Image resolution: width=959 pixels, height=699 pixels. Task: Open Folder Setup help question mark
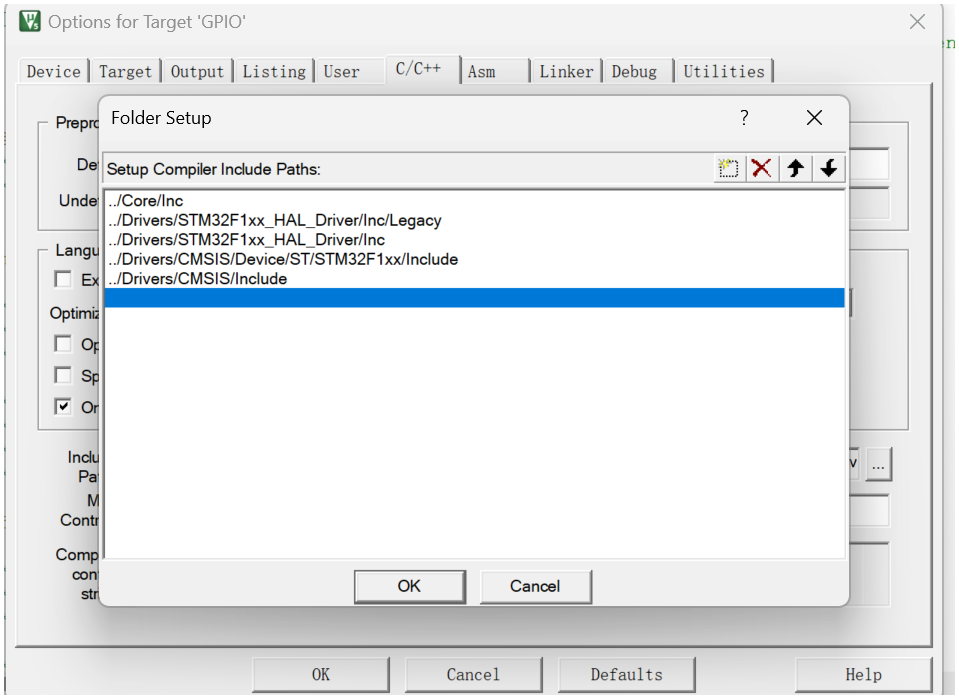click(x=744, y=117)
